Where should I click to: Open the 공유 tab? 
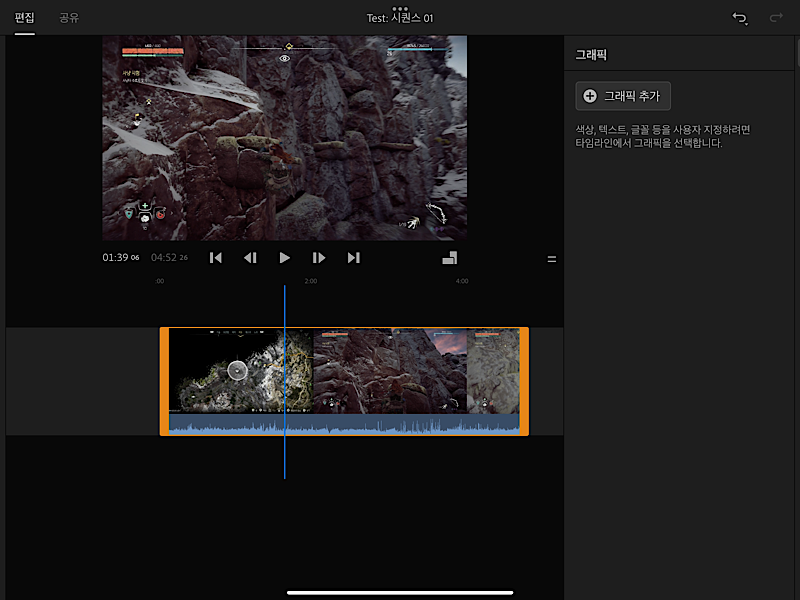coord(69,18)
